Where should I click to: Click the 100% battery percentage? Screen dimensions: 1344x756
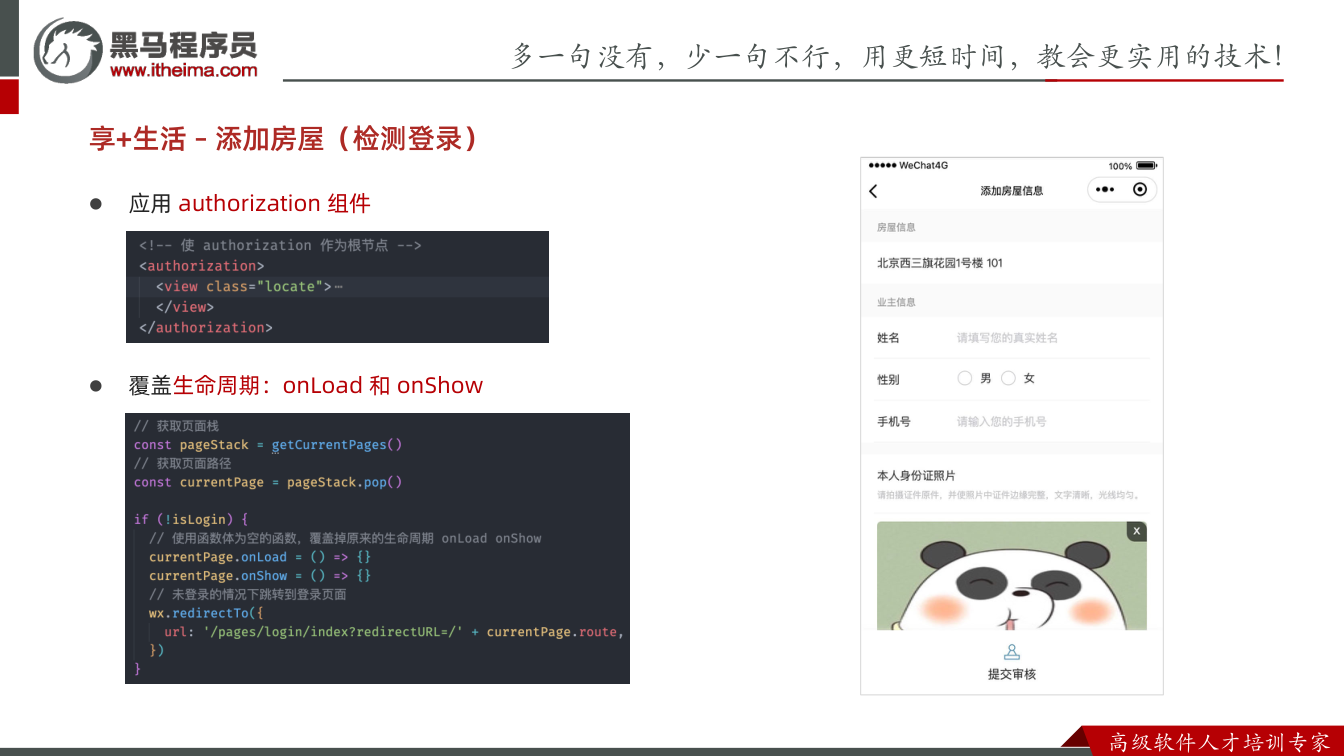1120,166
